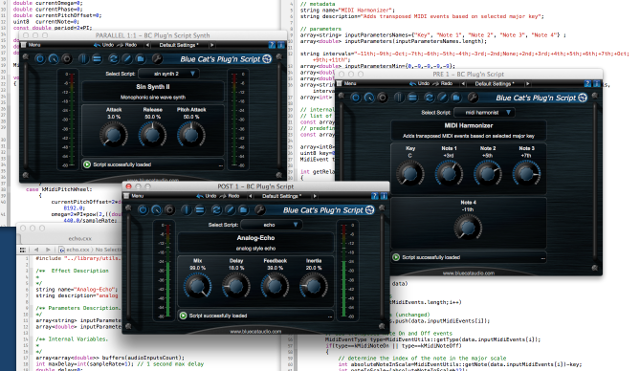Reload the script in PRE 1 window
This screenshot has width=640, height=371.
coord(429,98)
